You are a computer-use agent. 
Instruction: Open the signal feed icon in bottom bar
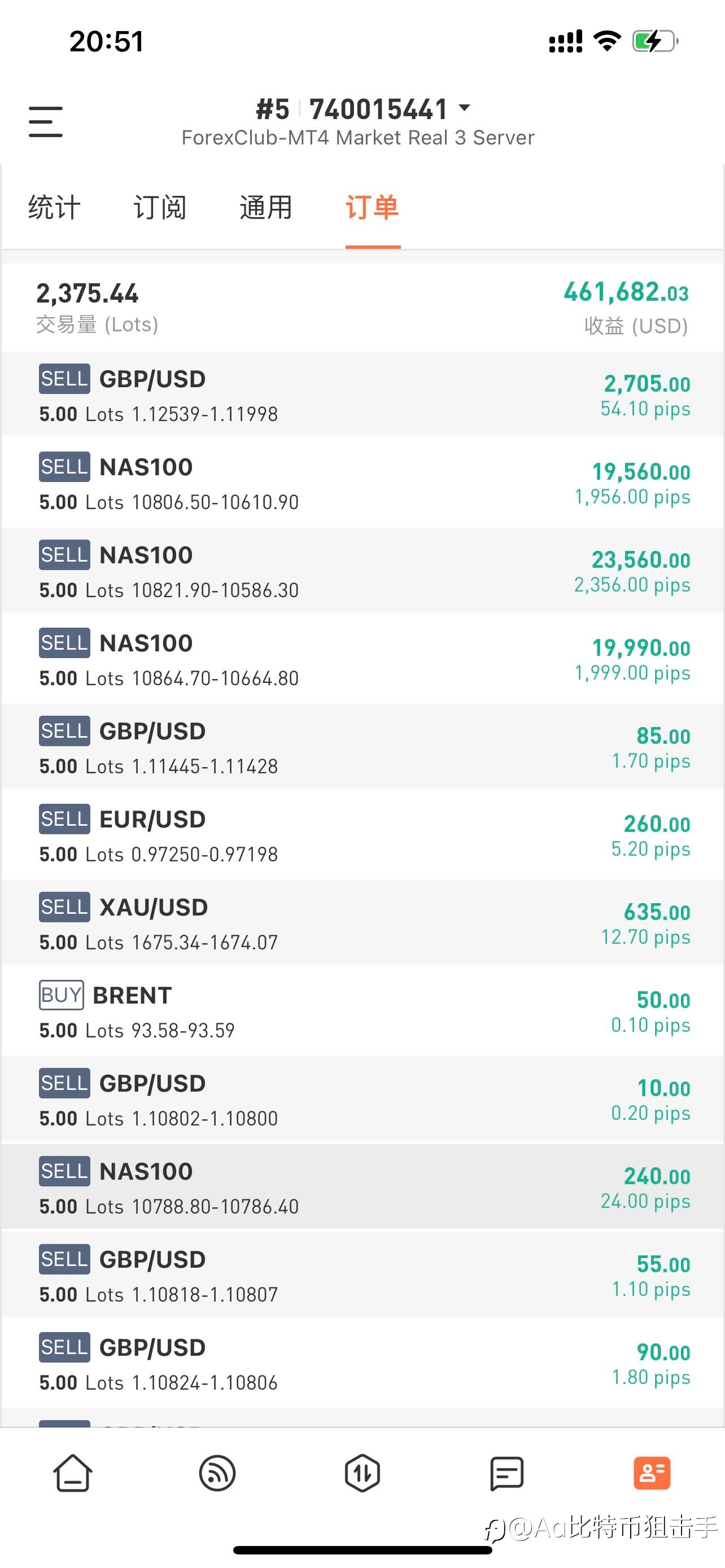(217, 1474)
